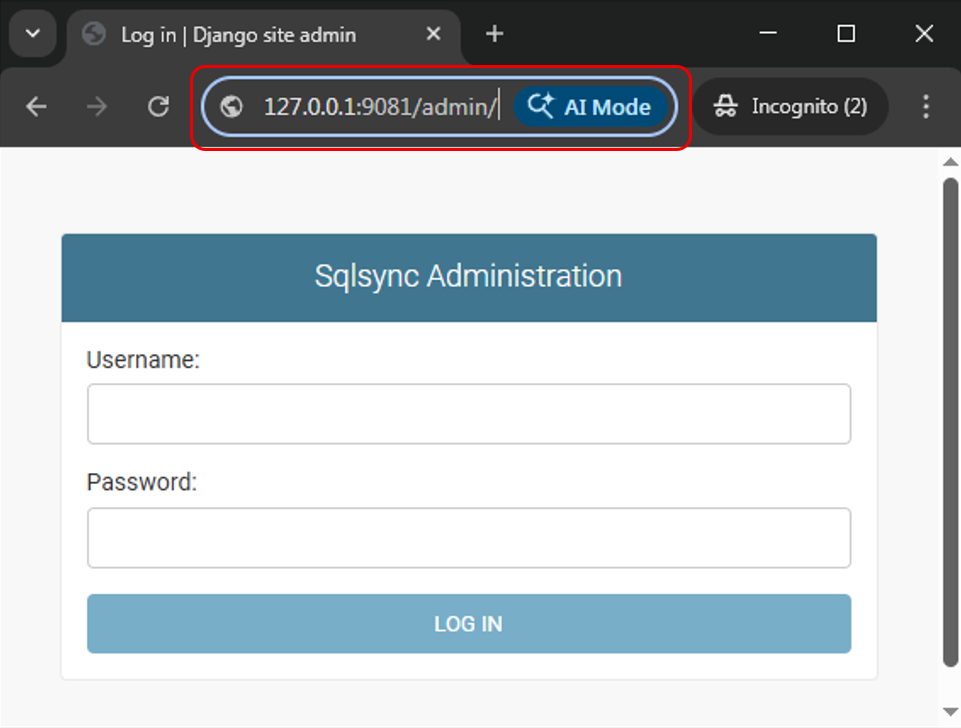Click the scrollbar up arrow
Viewport: 961px width, 728px height.
949,161
